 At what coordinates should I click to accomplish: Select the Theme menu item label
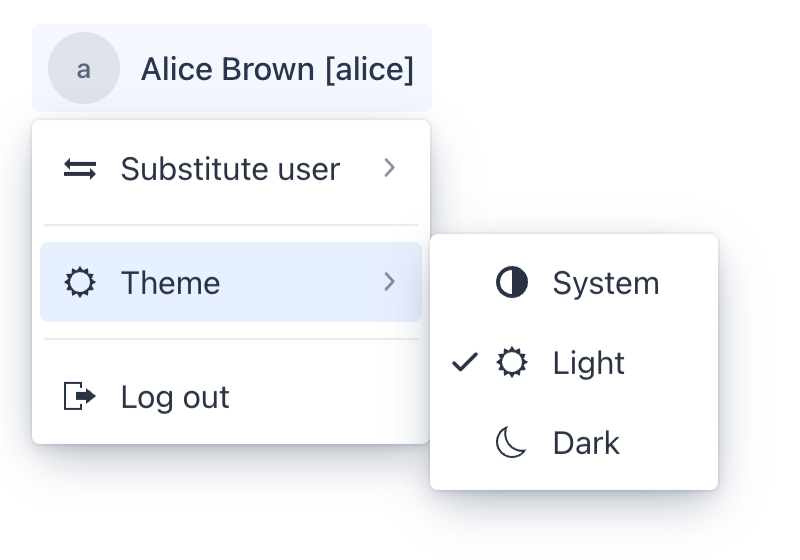coord(170,283)
